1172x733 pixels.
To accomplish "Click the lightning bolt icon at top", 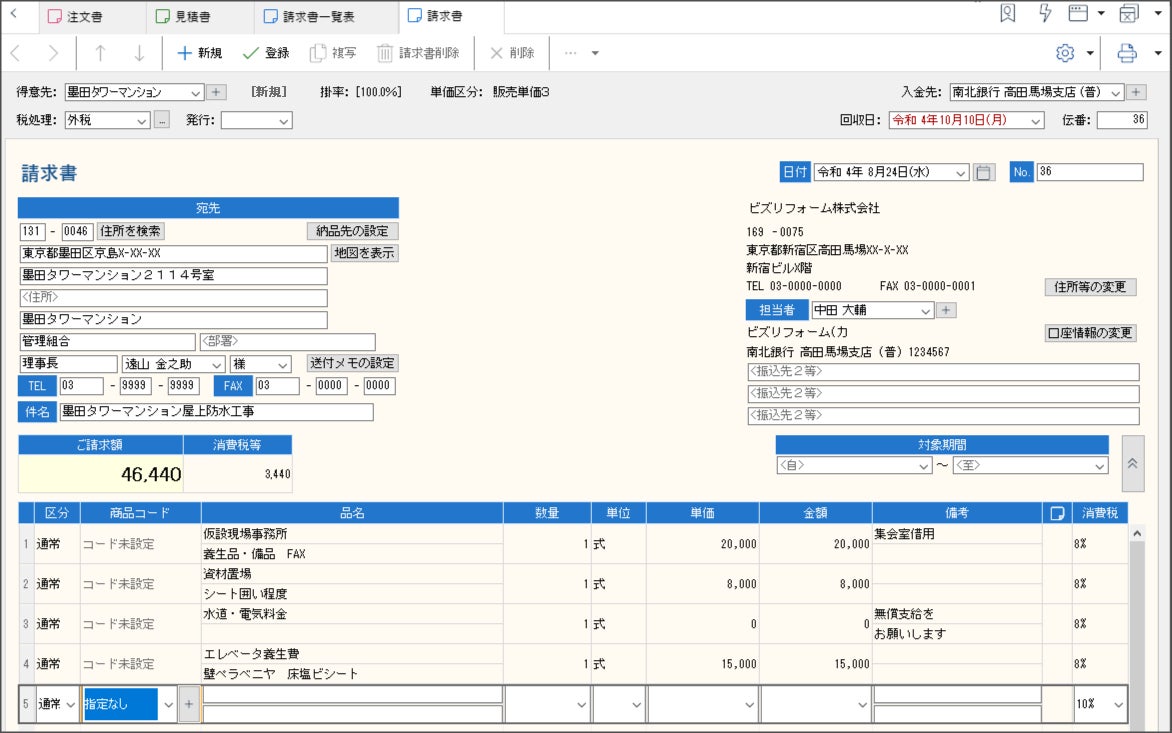I will pyautogui.click(x=1046, y=13).
